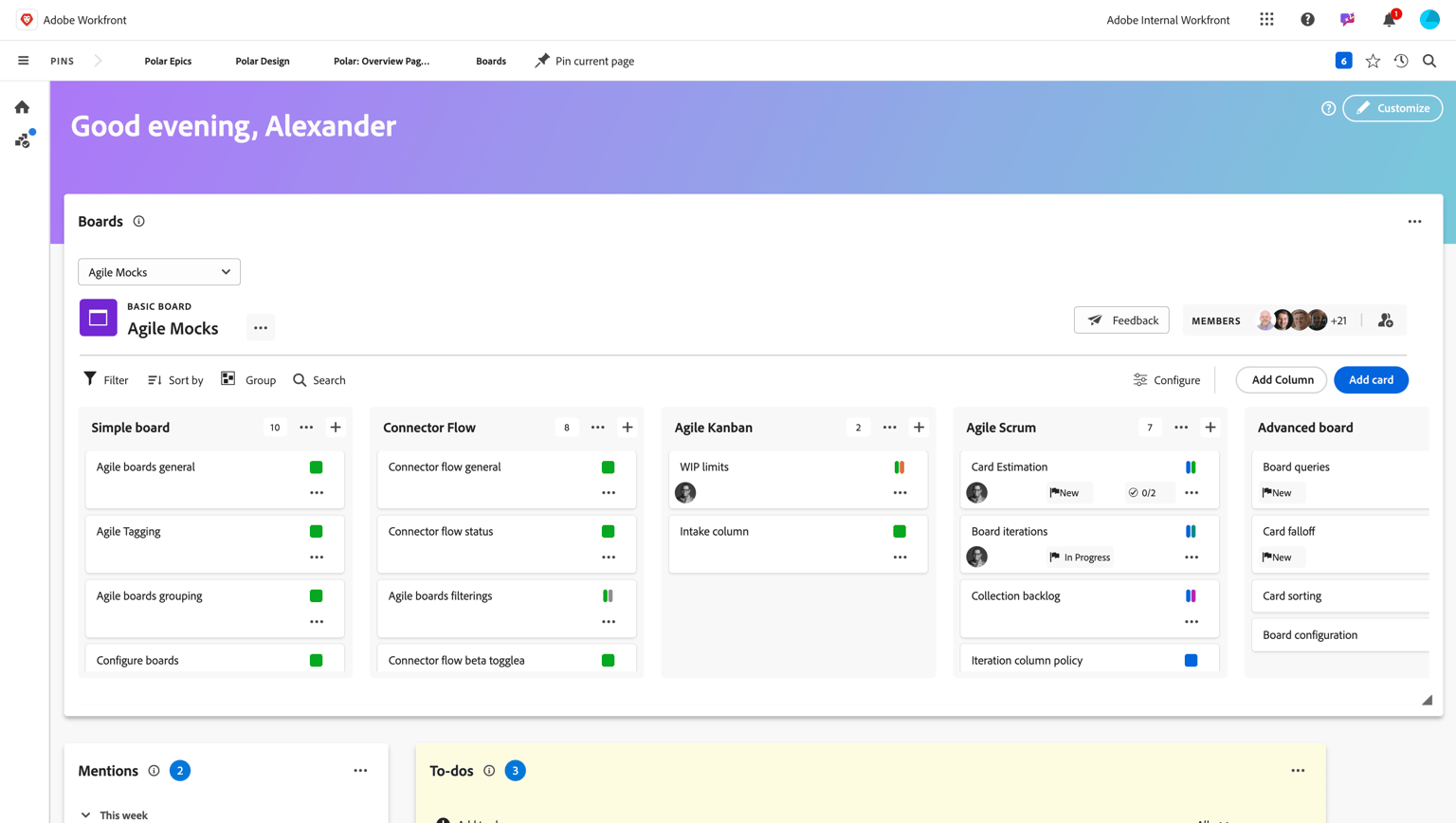
Task: Add a card to Simple board column
Action: tap(336, 428)
